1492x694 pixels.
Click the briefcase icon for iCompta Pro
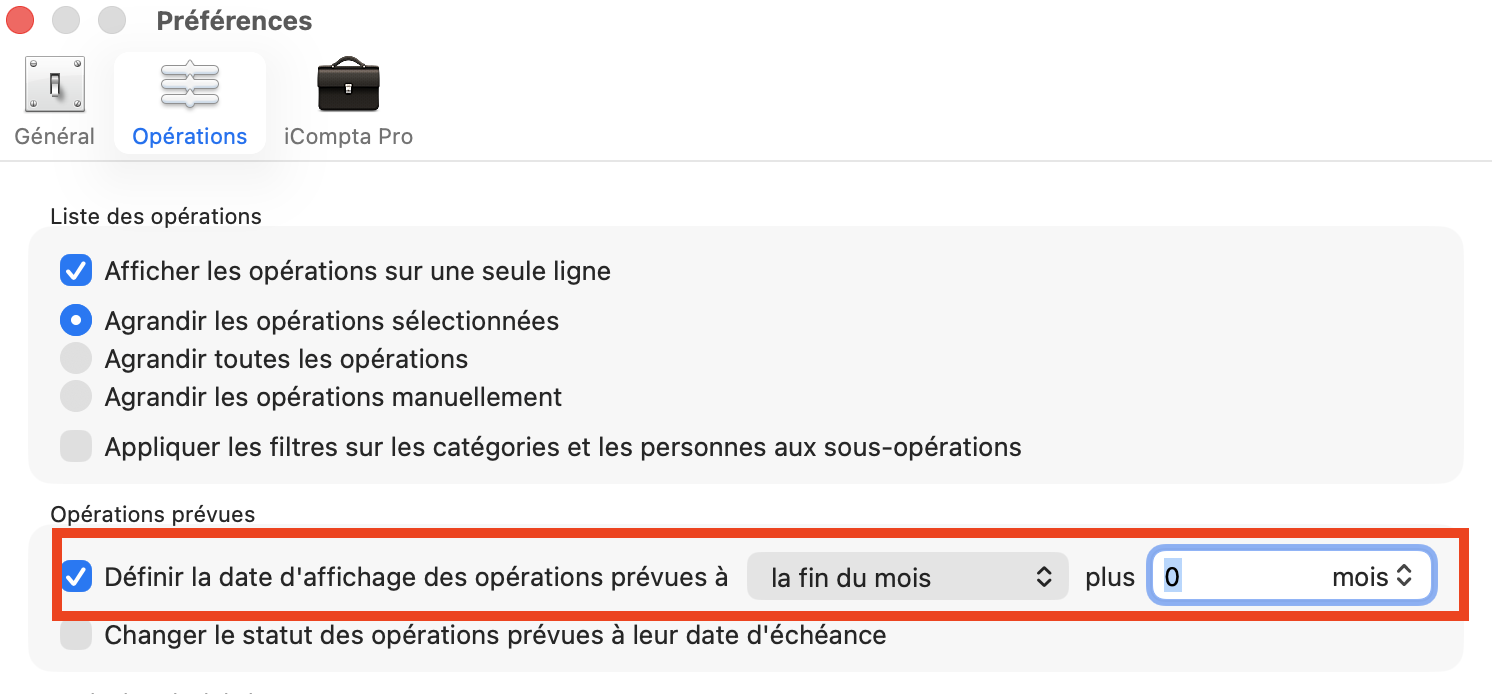click(x=348, y=85)
